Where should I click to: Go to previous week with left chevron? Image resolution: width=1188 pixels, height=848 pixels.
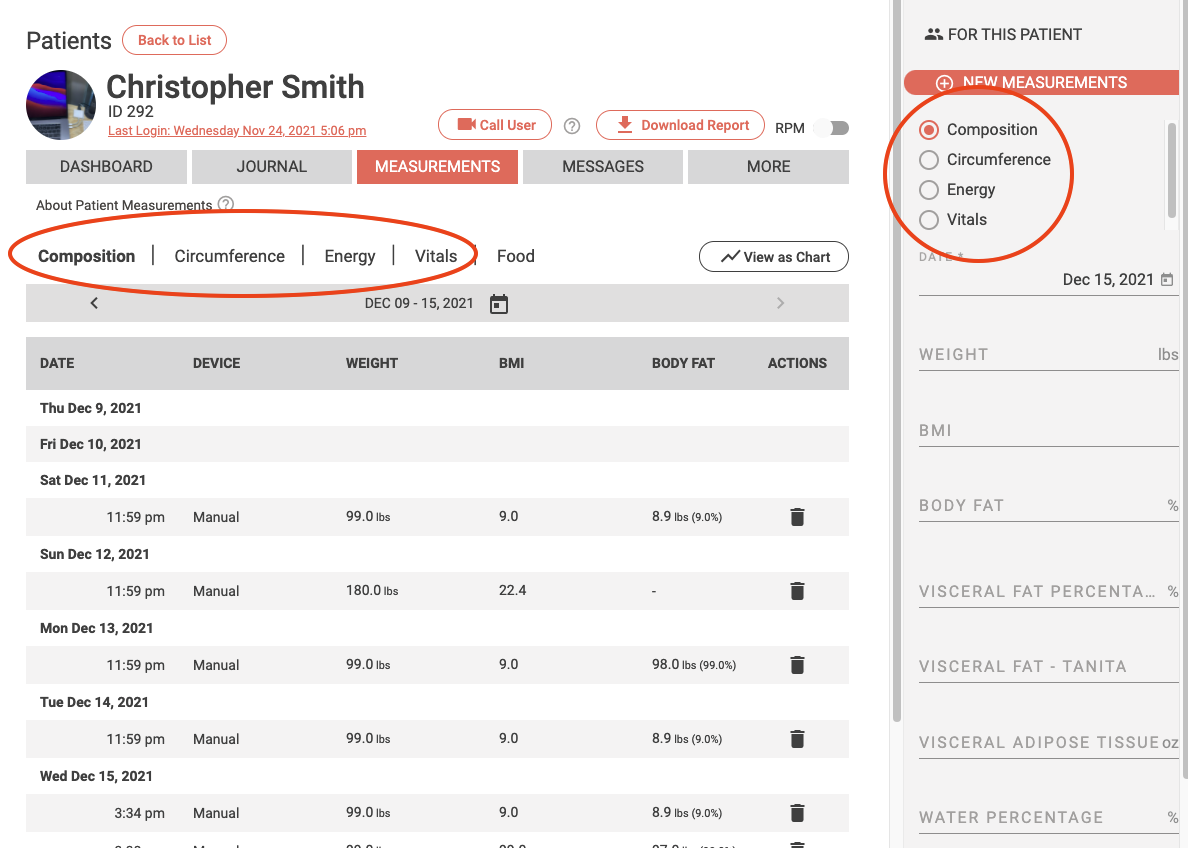tap(94, 303)
